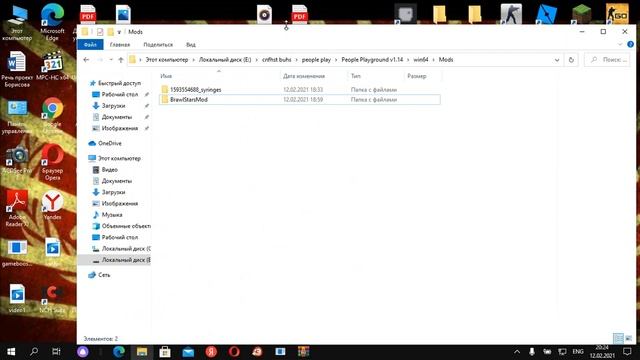
Task: Go up one folder level arrow
Action: pyautogui.click(x=121, y=60)
